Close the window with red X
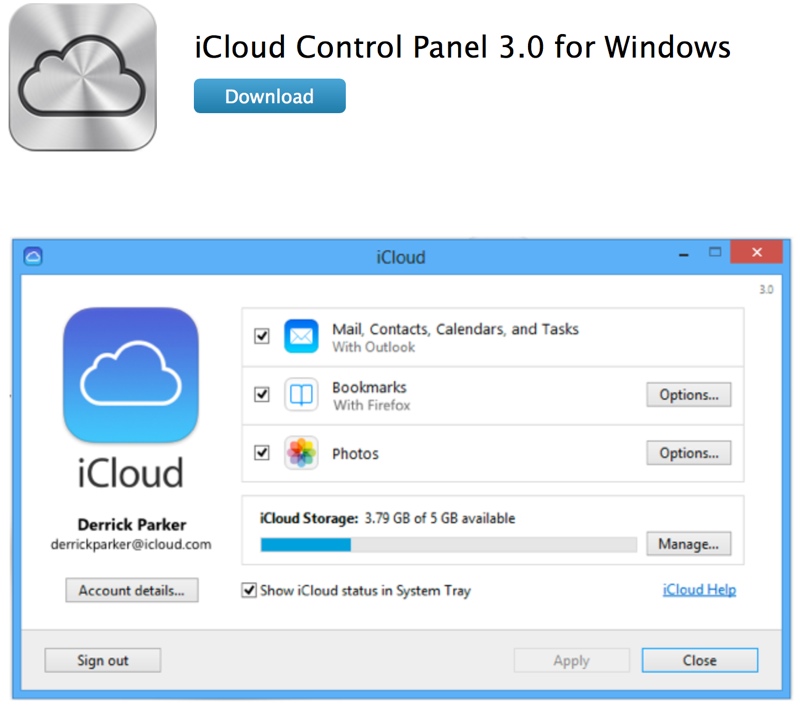800x708 pixels. [757, 252]
